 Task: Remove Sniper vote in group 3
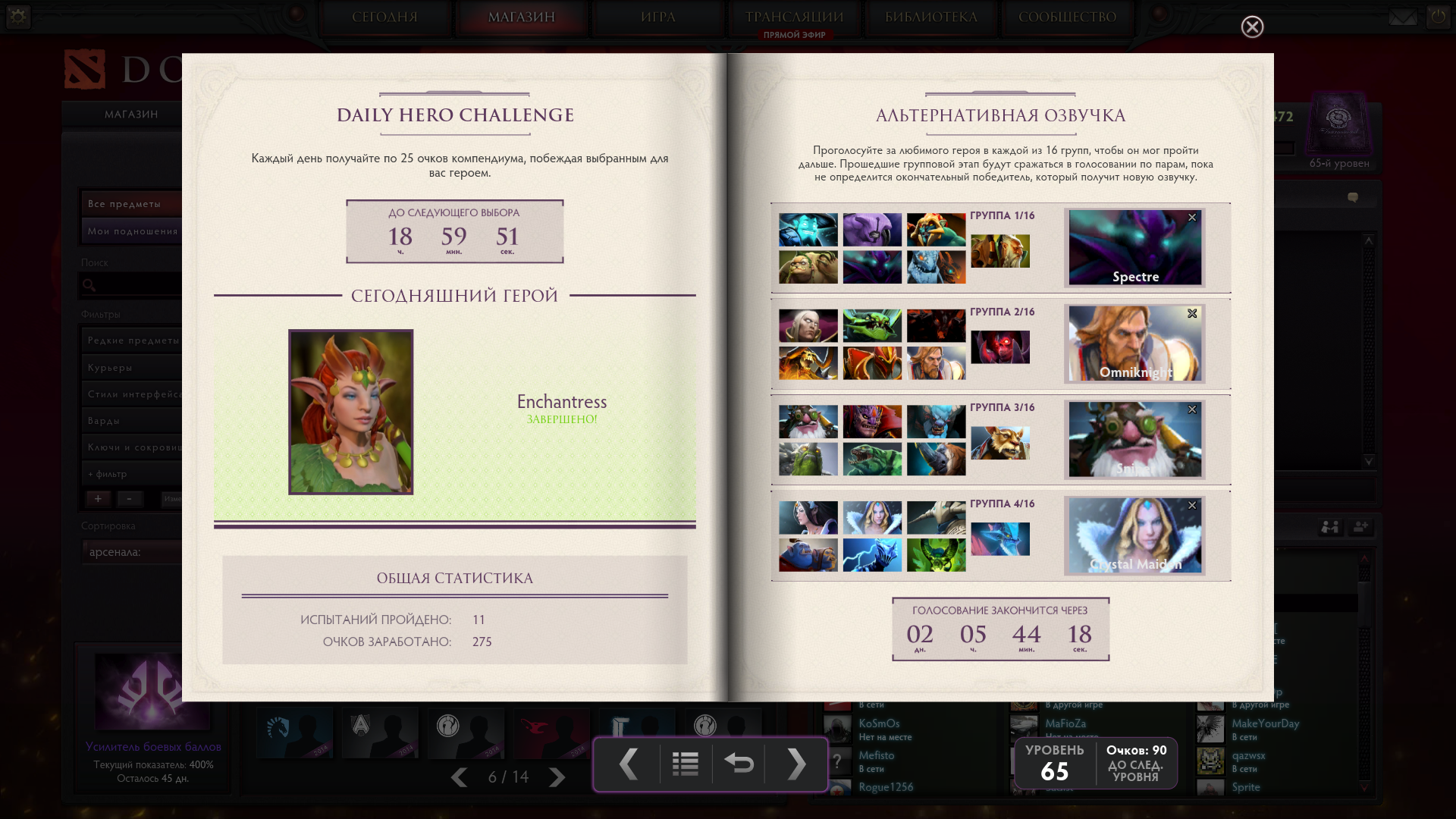1192,409
